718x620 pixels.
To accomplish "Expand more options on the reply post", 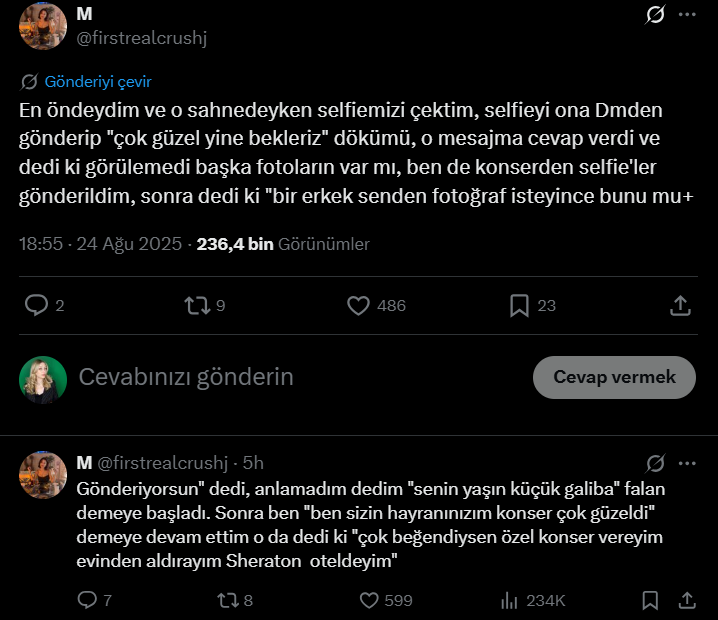I will pyautogui.click(x=687, y=463).
